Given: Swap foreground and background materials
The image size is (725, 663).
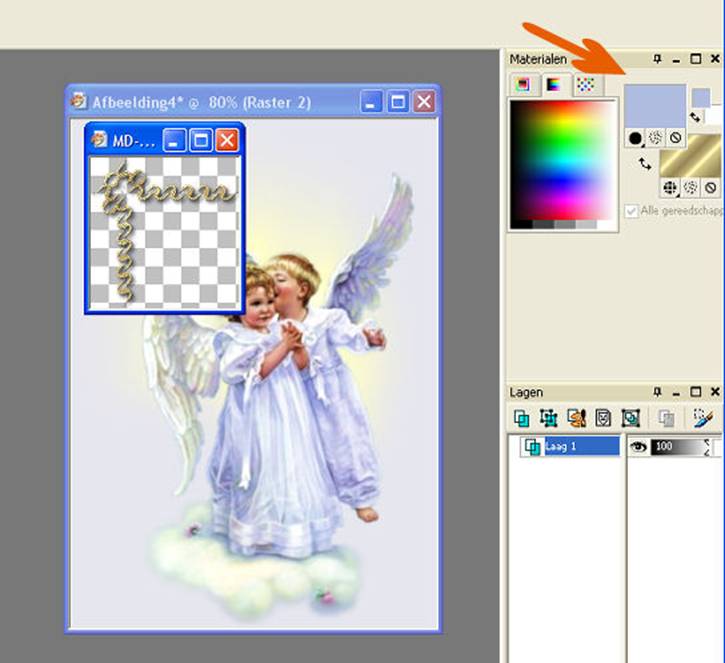Looking at the screenshot, I should (645, 164).
